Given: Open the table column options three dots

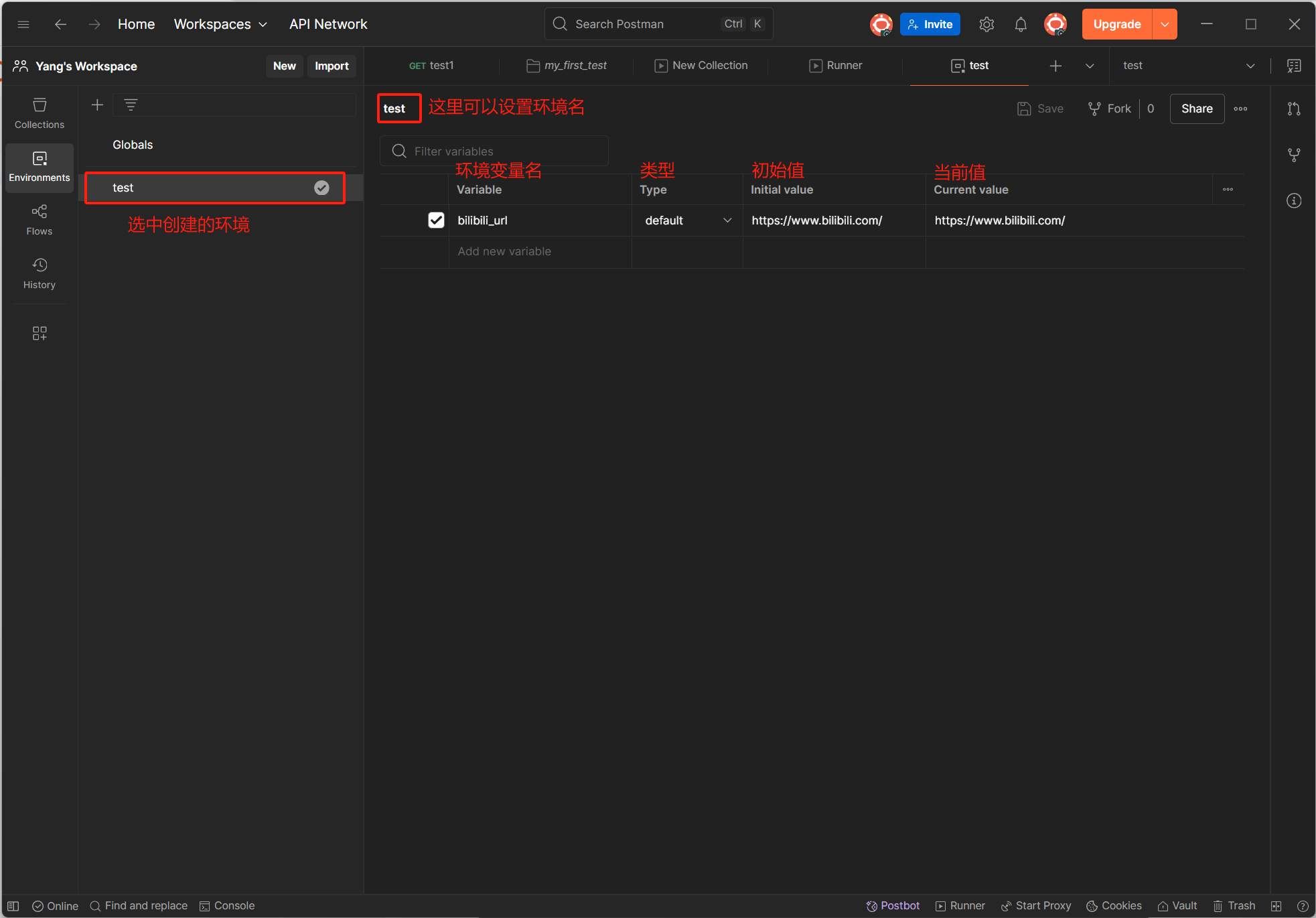Looking at the screenshot, I should (x=1228, y=190).
